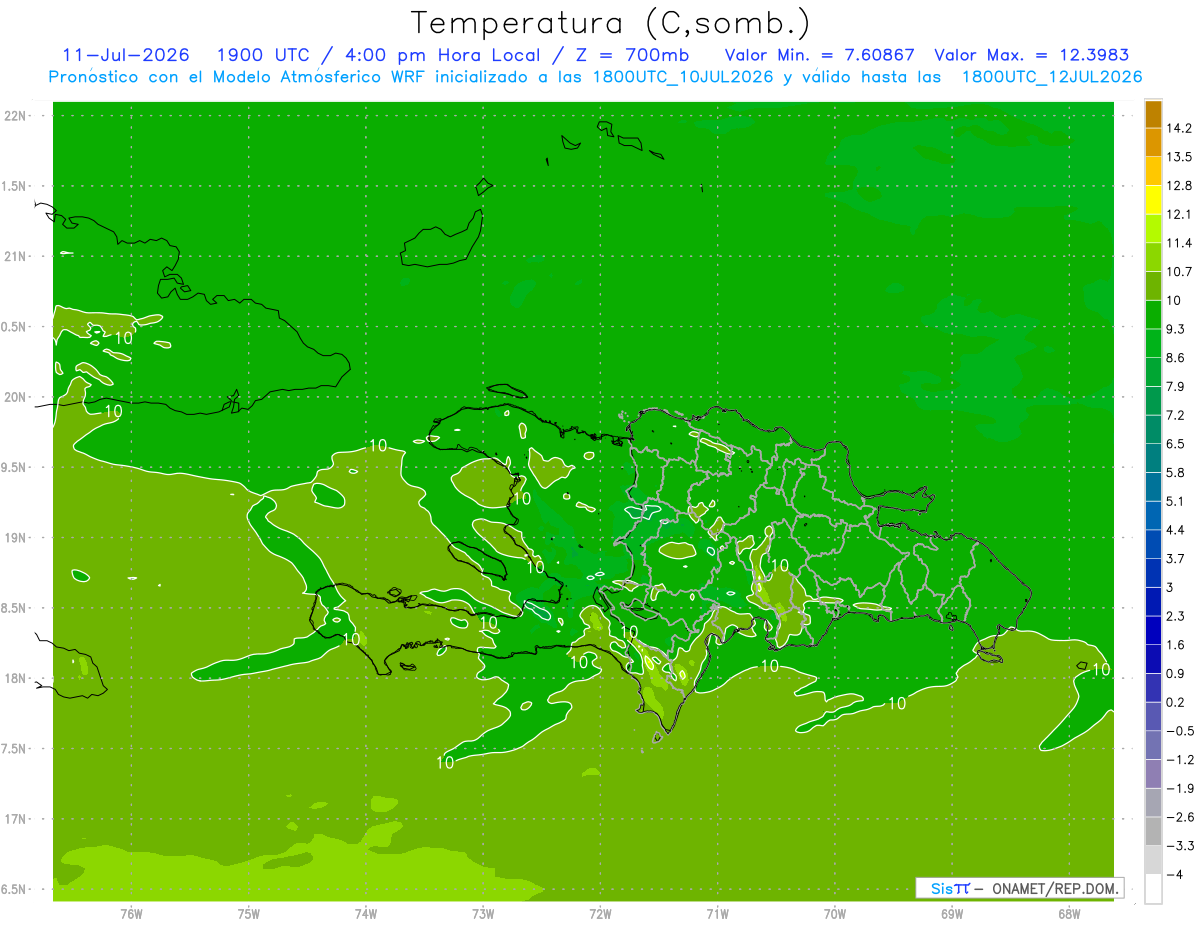The width and height of the screenshot is (1200, 927).
Task: Click the 76W longitude axis label
Action: tap(131, 913)
